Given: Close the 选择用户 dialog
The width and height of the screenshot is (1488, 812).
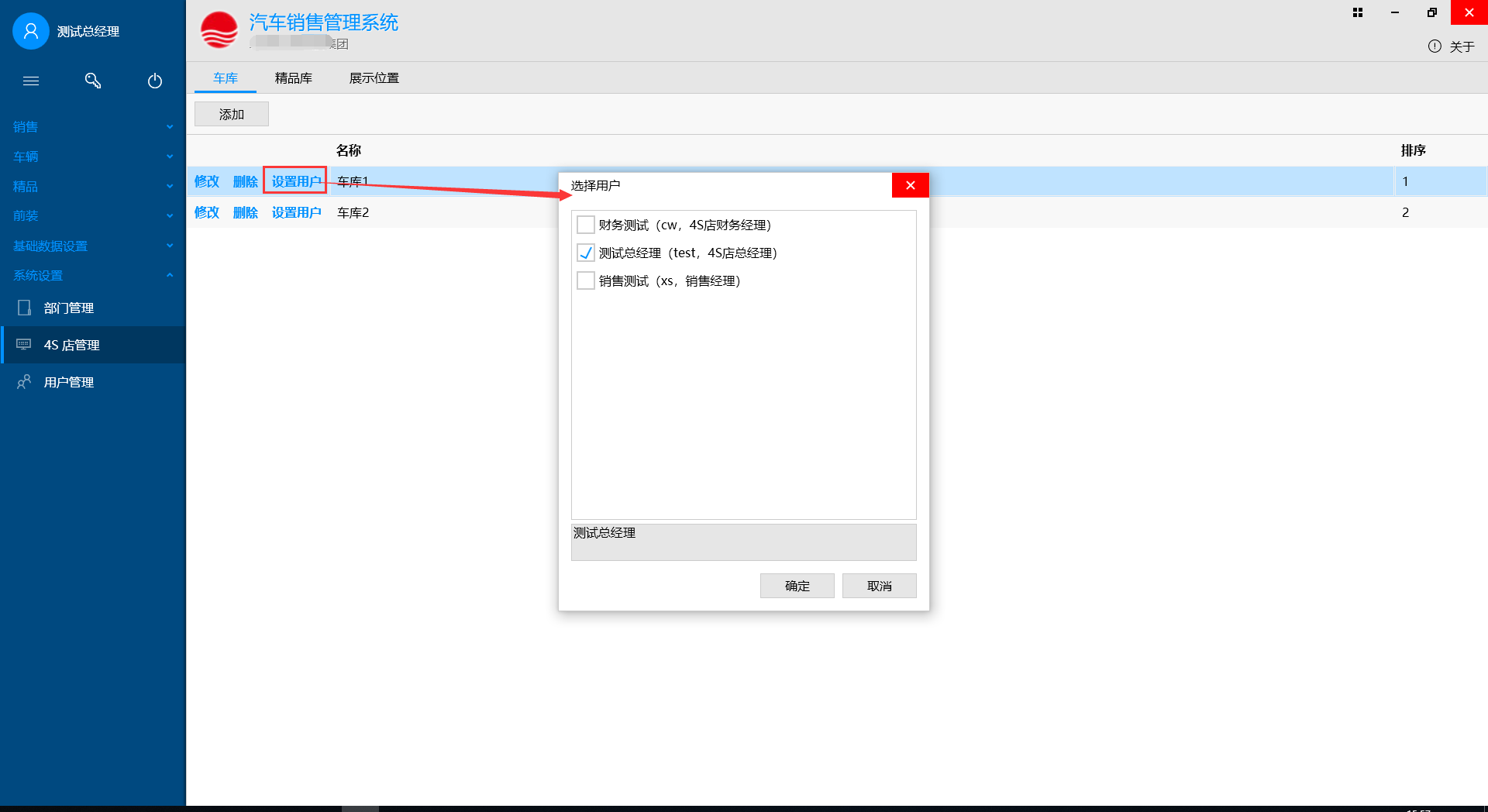Looking at the screenshot, I should (x=910, y=185).
